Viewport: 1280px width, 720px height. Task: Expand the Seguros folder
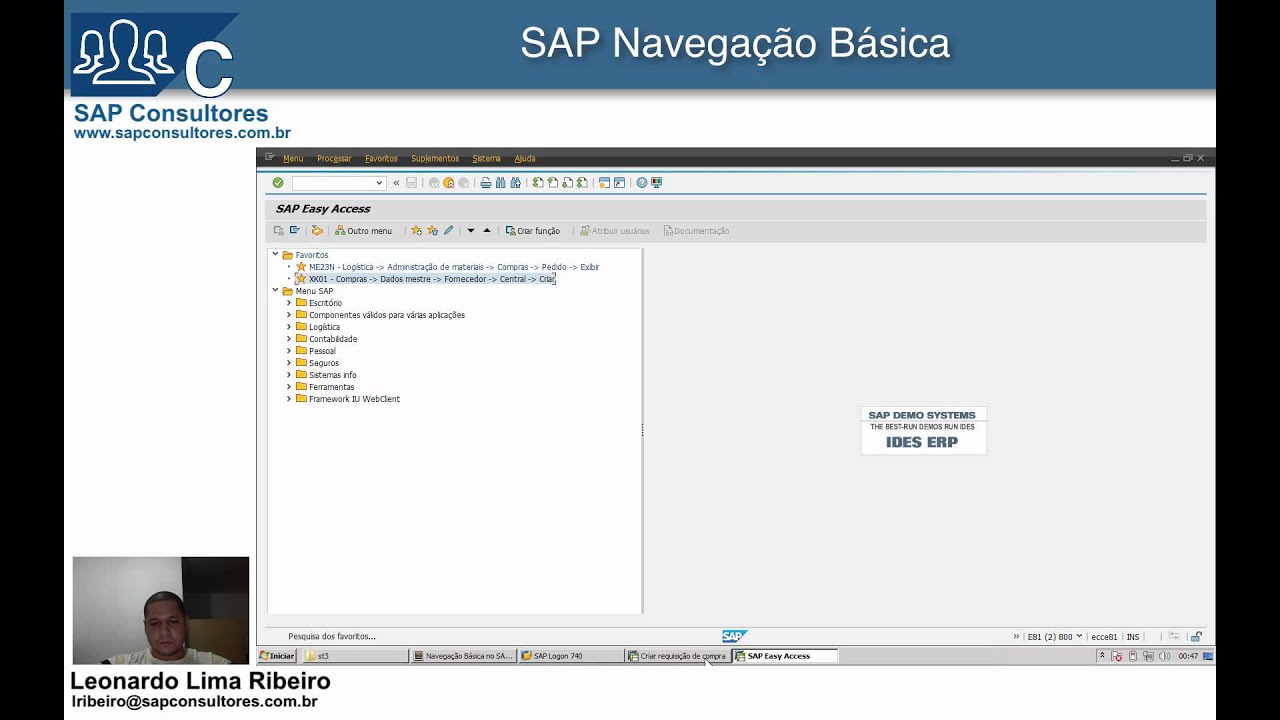[x=289, y=363]
